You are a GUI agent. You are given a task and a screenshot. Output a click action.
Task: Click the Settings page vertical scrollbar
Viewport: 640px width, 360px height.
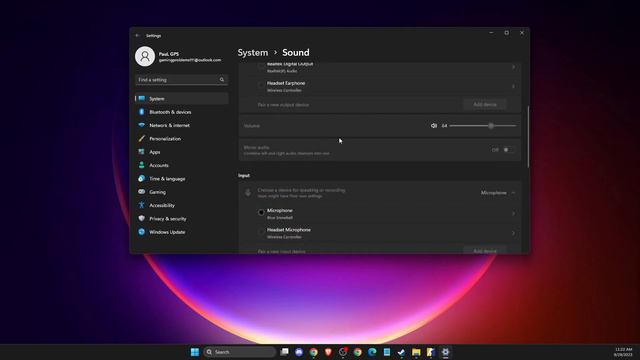tap(528, 137)
